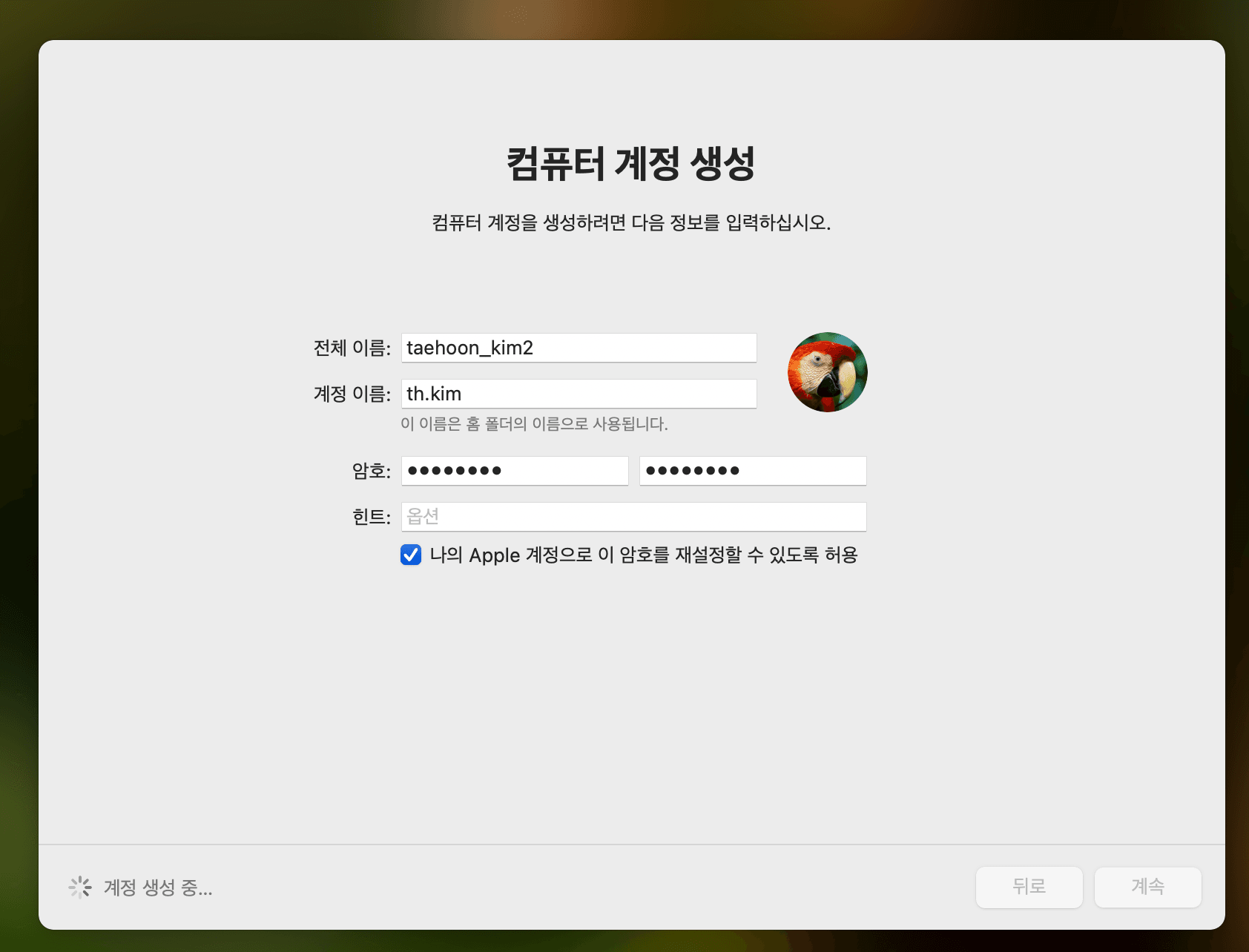Select the 계정 이름 field showing th.kim

pyautogui.click(x=579, y=394)
